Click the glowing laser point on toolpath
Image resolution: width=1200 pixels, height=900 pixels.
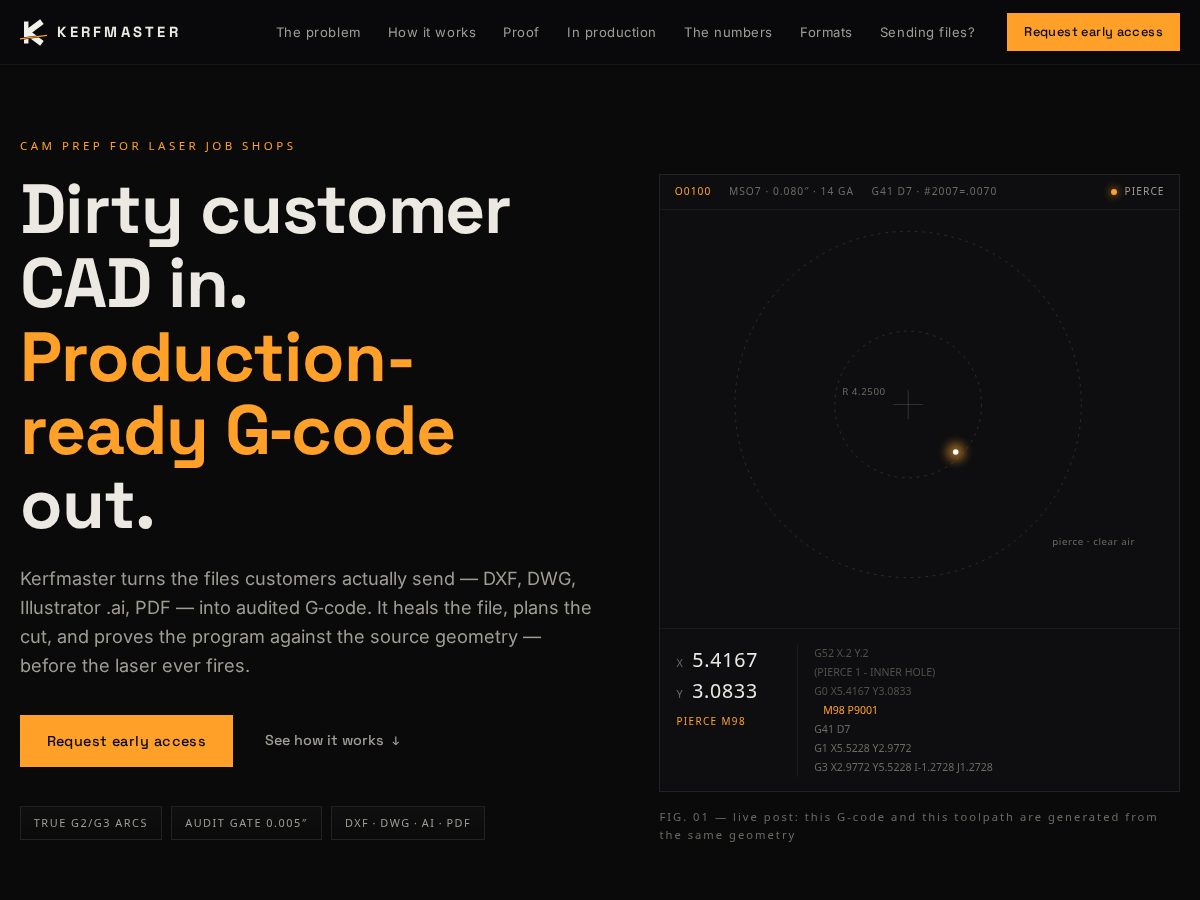955,452
